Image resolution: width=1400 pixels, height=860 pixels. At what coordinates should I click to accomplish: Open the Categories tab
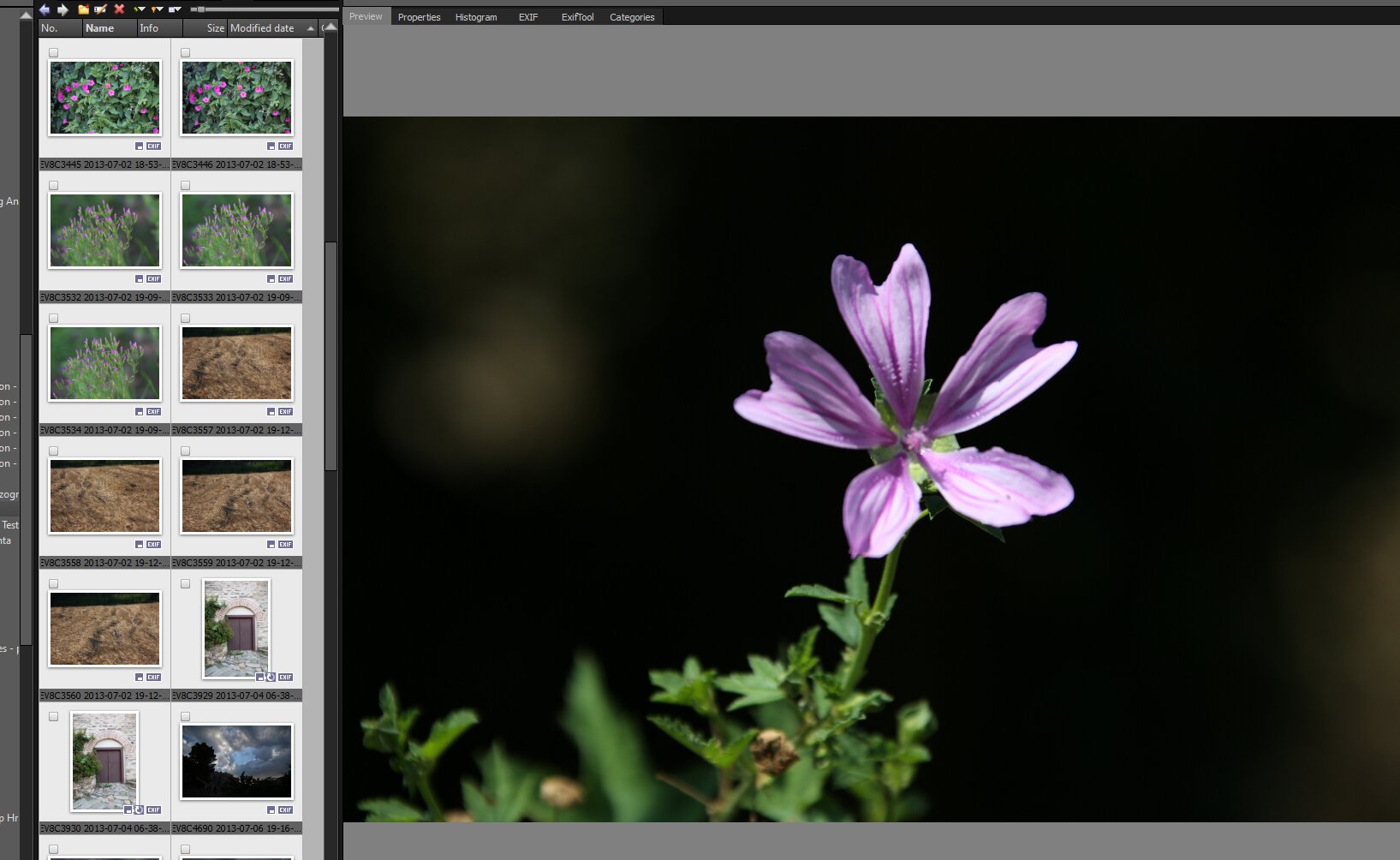[632, 17]
